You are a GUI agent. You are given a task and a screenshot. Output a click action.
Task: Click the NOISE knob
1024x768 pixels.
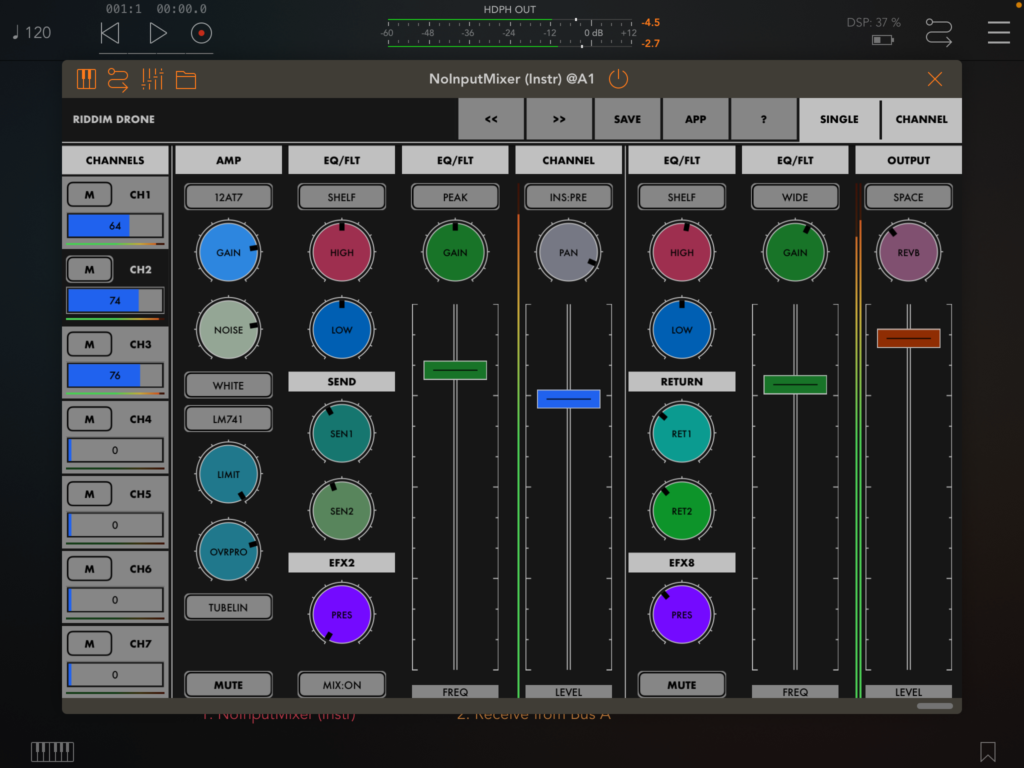click(228, 330)
